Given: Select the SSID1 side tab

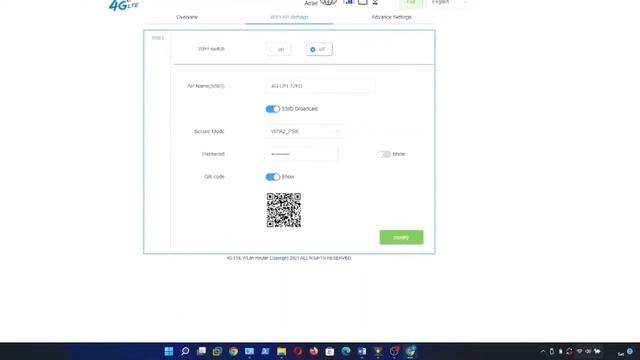Looking at the screenshot, I should (158, 38).
